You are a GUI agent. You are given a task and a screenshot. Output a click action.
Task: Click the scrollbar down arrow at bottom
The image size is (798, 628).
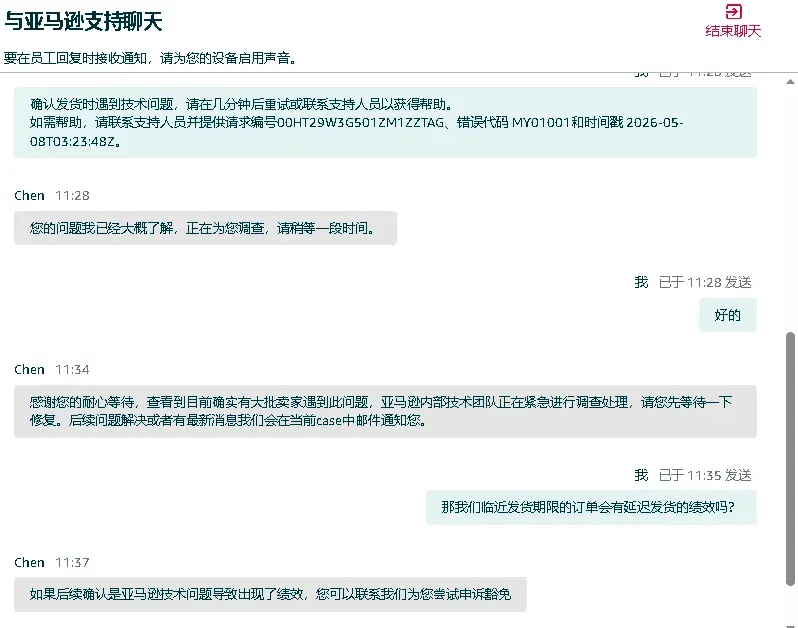click(x=790, y=625)
